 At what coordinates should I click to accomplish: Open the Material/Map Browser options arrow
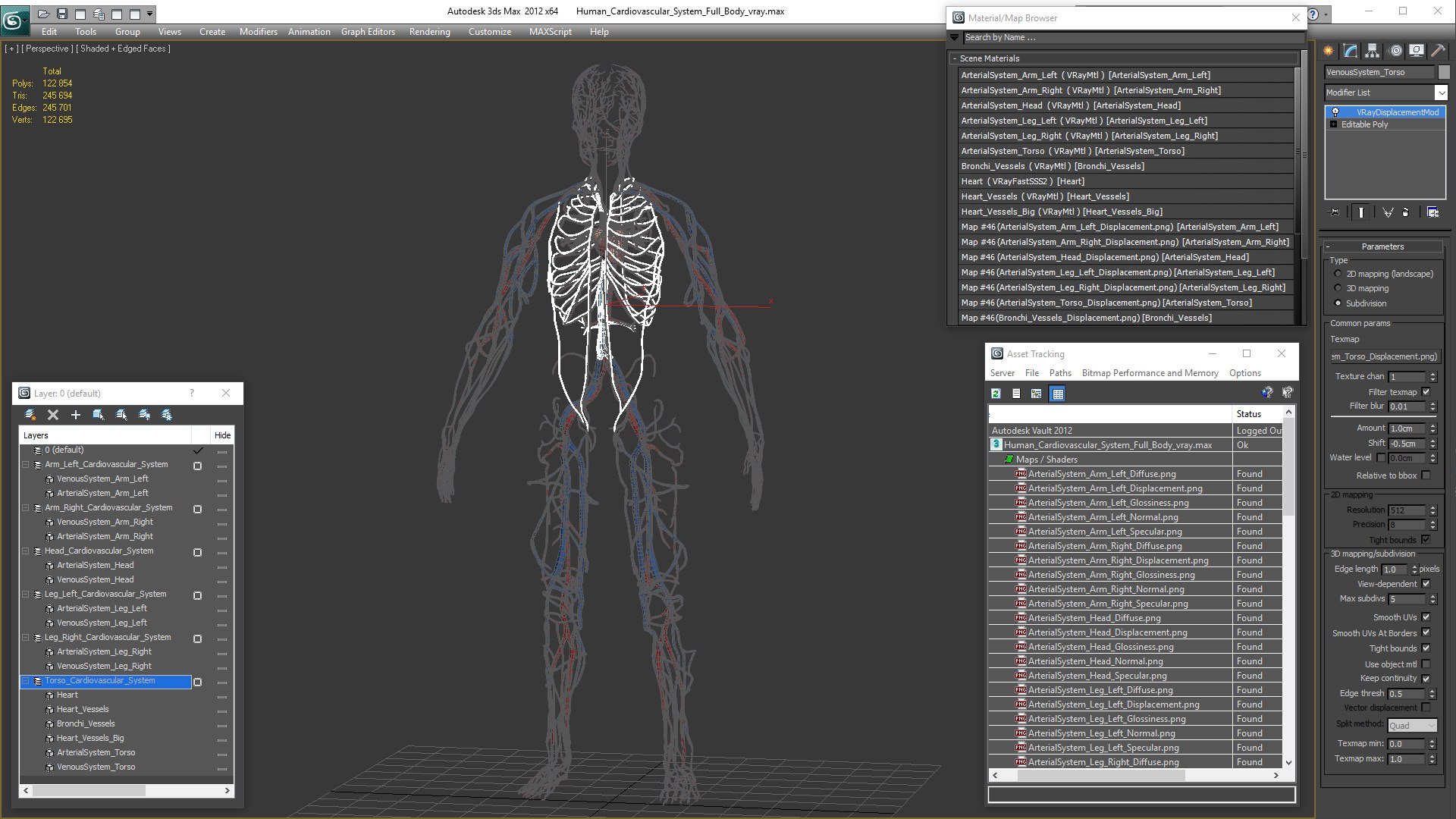[954, 37]
